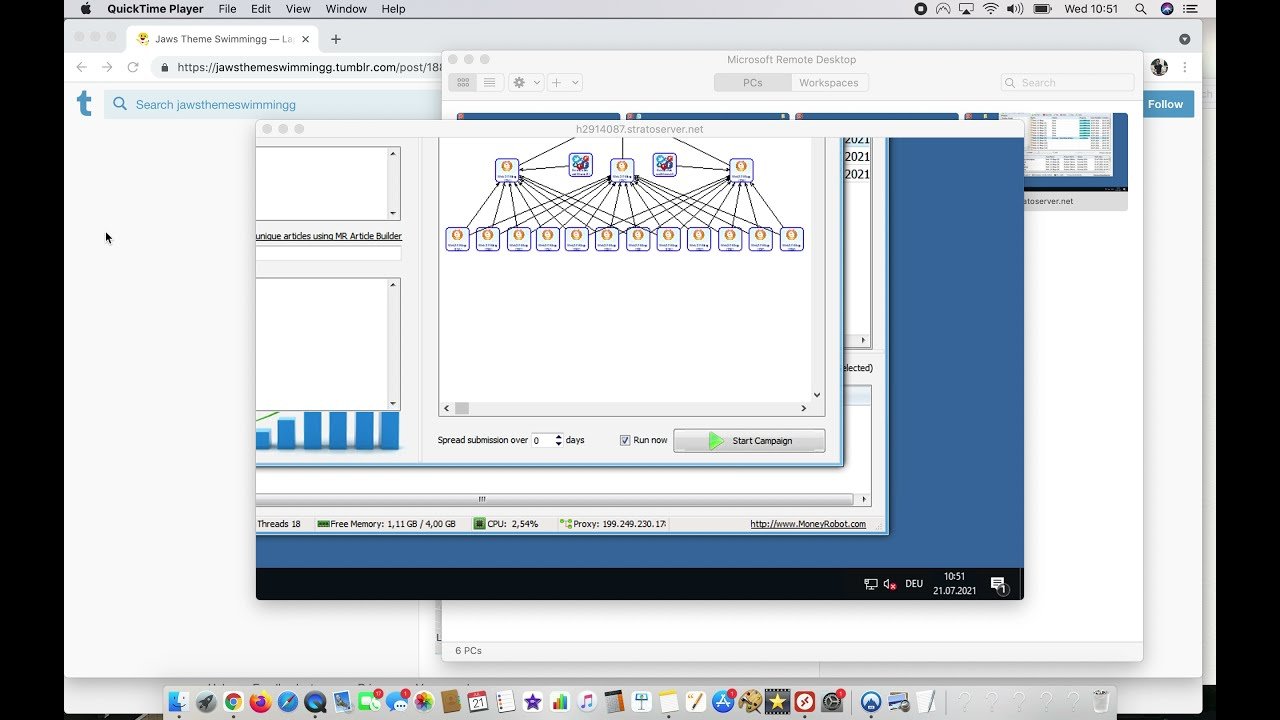Image resolution: width=1280 pixels, height=720 pixels.
Task: Click the Wi-Fi icon in menu bar
Action: coord(991,9)
